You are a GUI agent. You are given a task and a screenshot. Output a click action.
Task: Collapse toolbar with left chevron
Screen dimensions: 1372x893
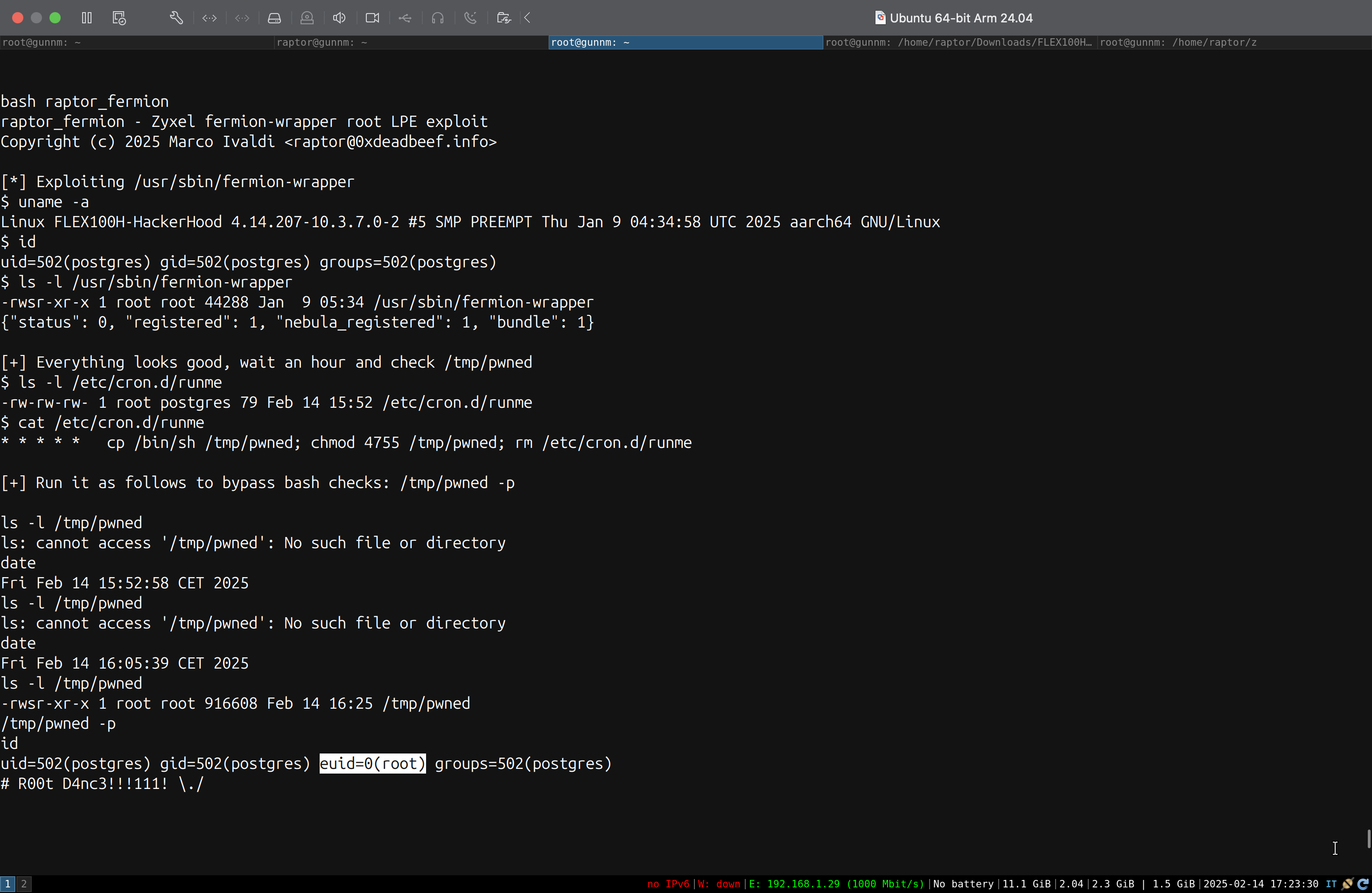tap(527, 18)
